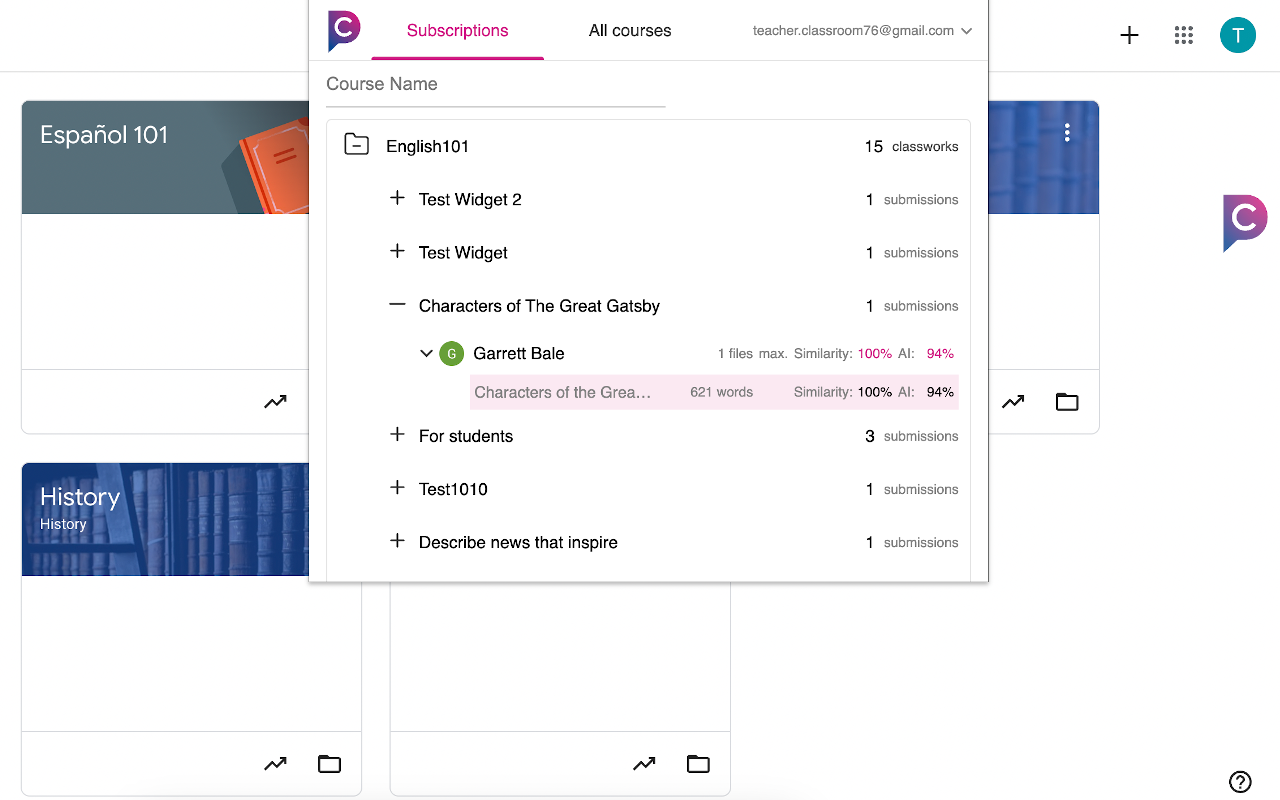This screenshot has width=1280, height=800.
Task: Open folder icon on the middle course card
Action: (697, 763)
